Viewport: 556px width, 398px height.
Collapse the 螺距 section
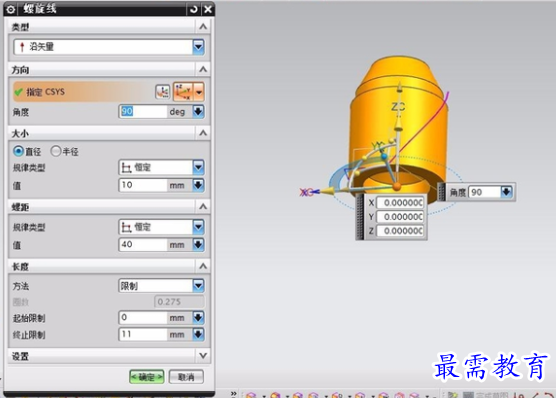pyautogui.click(x=203, y=206)
